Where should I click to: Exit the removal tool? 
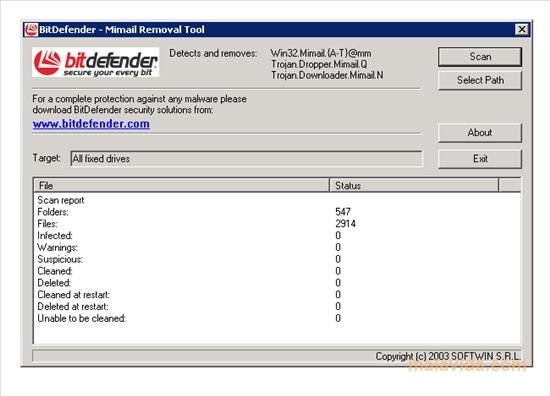(x=480, y=159)
